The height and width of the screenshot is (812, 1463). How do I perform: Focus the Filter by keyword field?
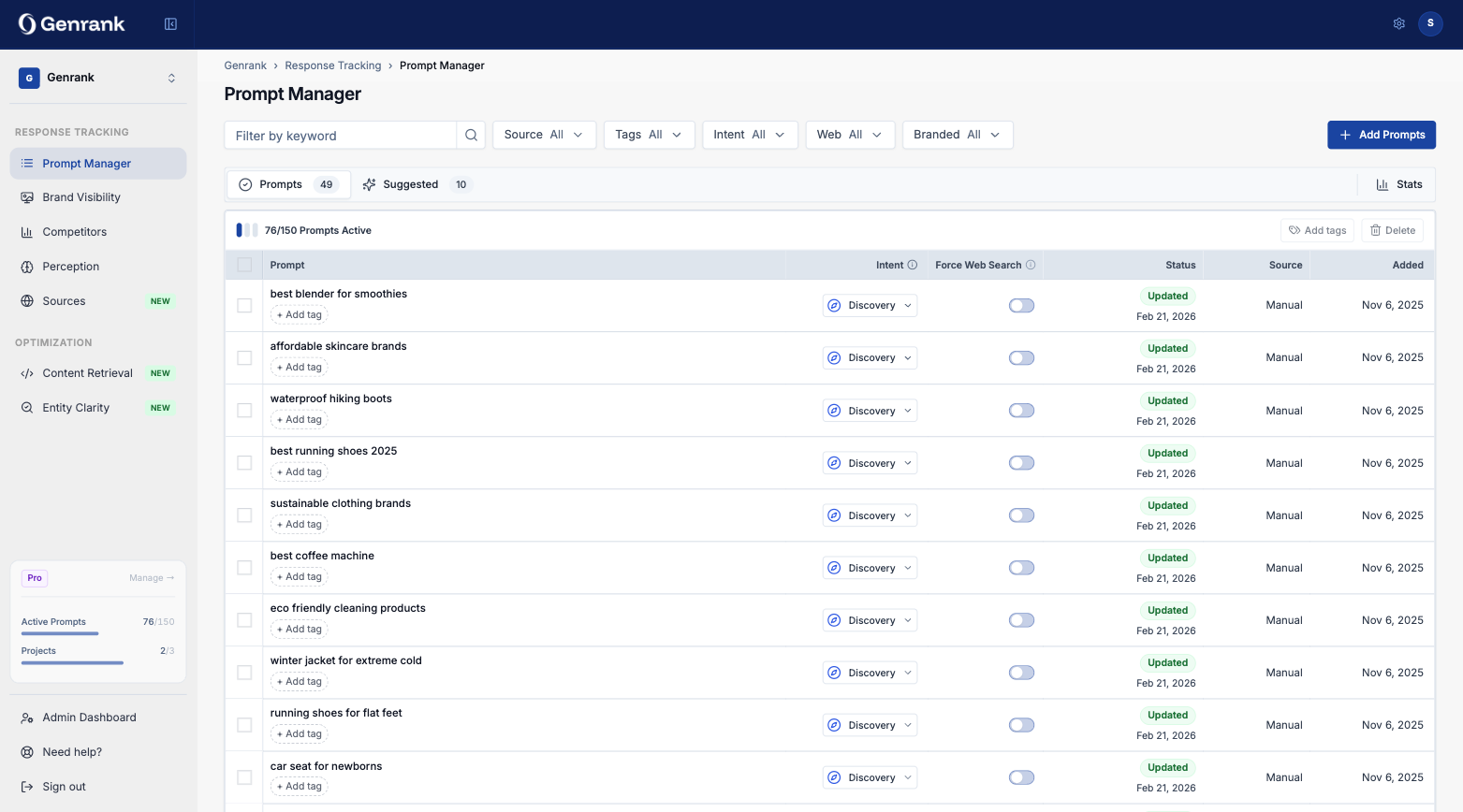[x=341, y=136]
